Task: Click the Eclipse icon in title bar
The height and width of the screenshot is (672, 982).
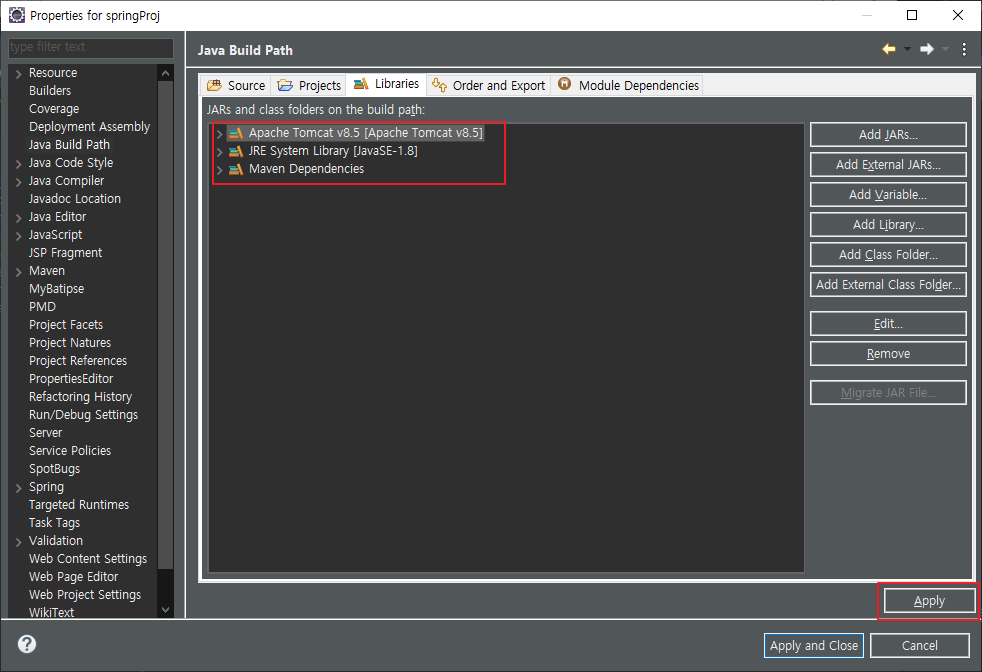Action: click(16, 15)
